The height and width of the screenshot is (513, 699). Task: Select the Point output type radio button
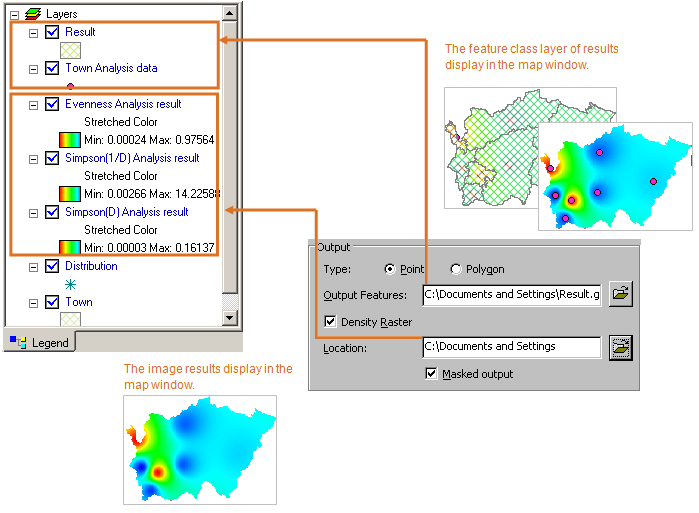391,270
